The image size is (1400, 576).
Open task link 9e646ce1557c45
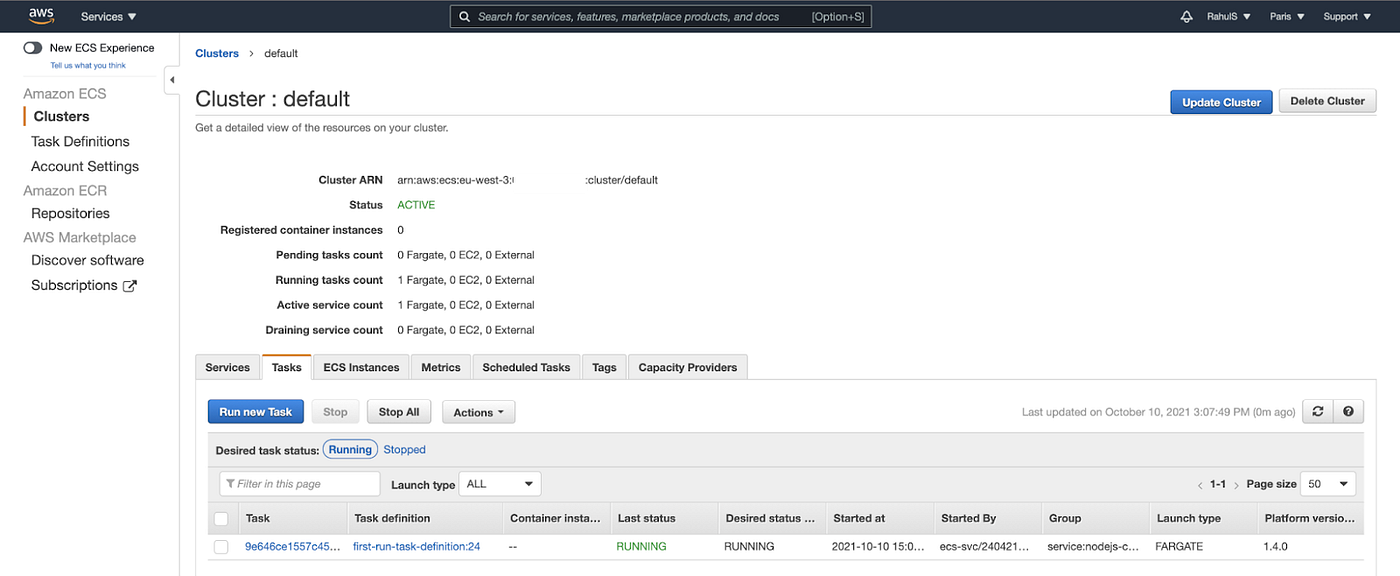[x=294, y=547]
